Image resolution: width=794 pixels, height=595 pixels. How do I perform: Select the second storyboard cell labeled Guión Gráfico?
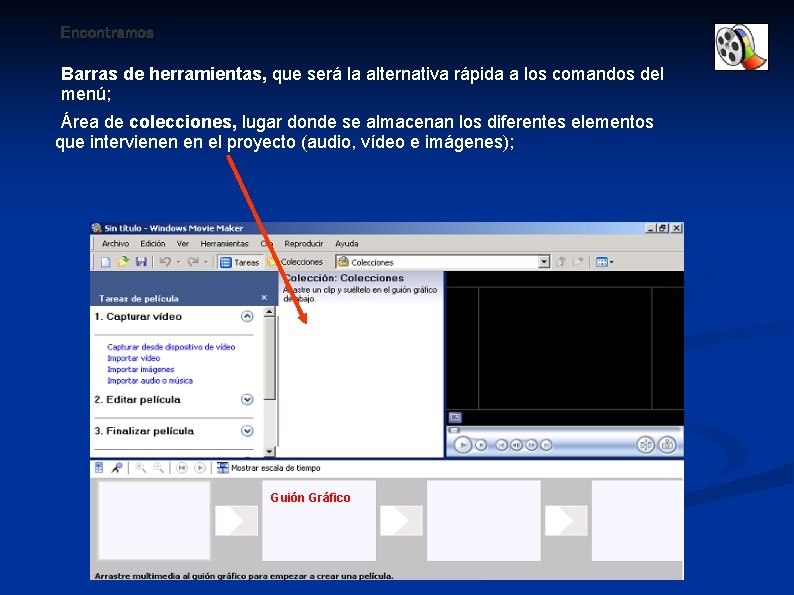319,521
